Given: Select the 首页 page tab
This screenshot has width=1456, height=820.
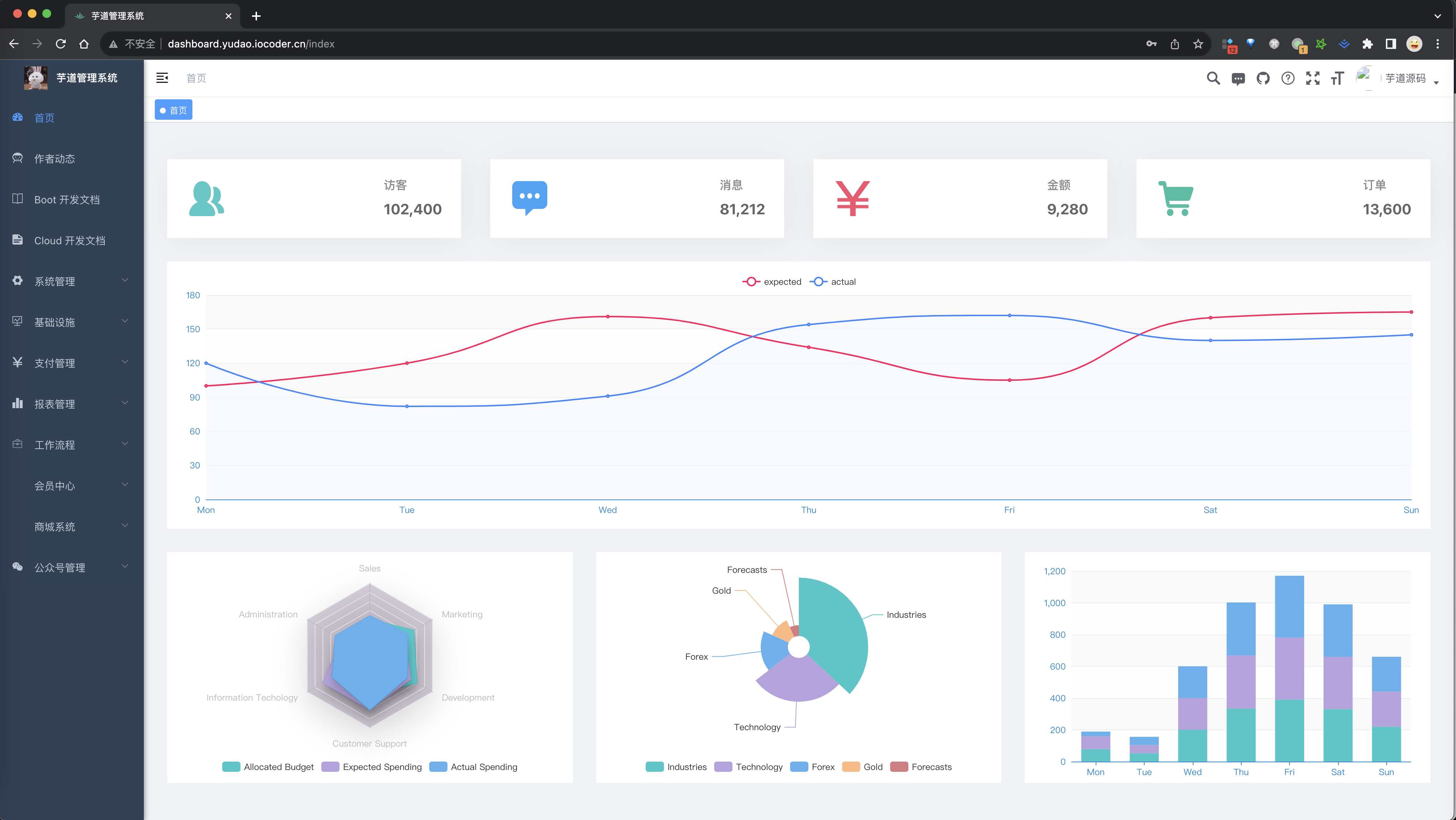Looking at the screenshot, I should 173,110.
